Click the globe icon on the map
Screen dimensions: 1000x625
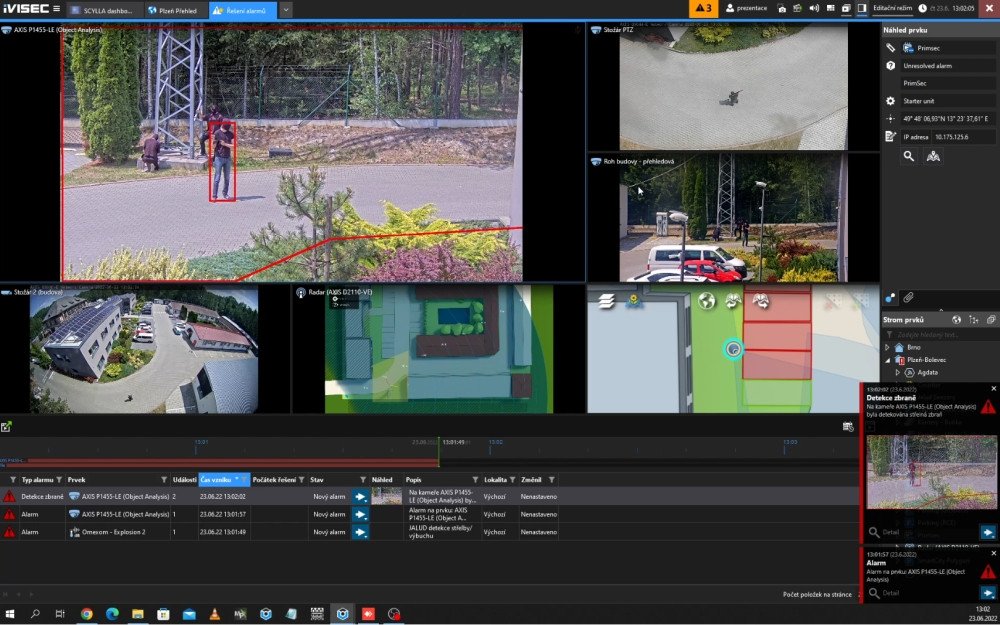pos(707,300)
